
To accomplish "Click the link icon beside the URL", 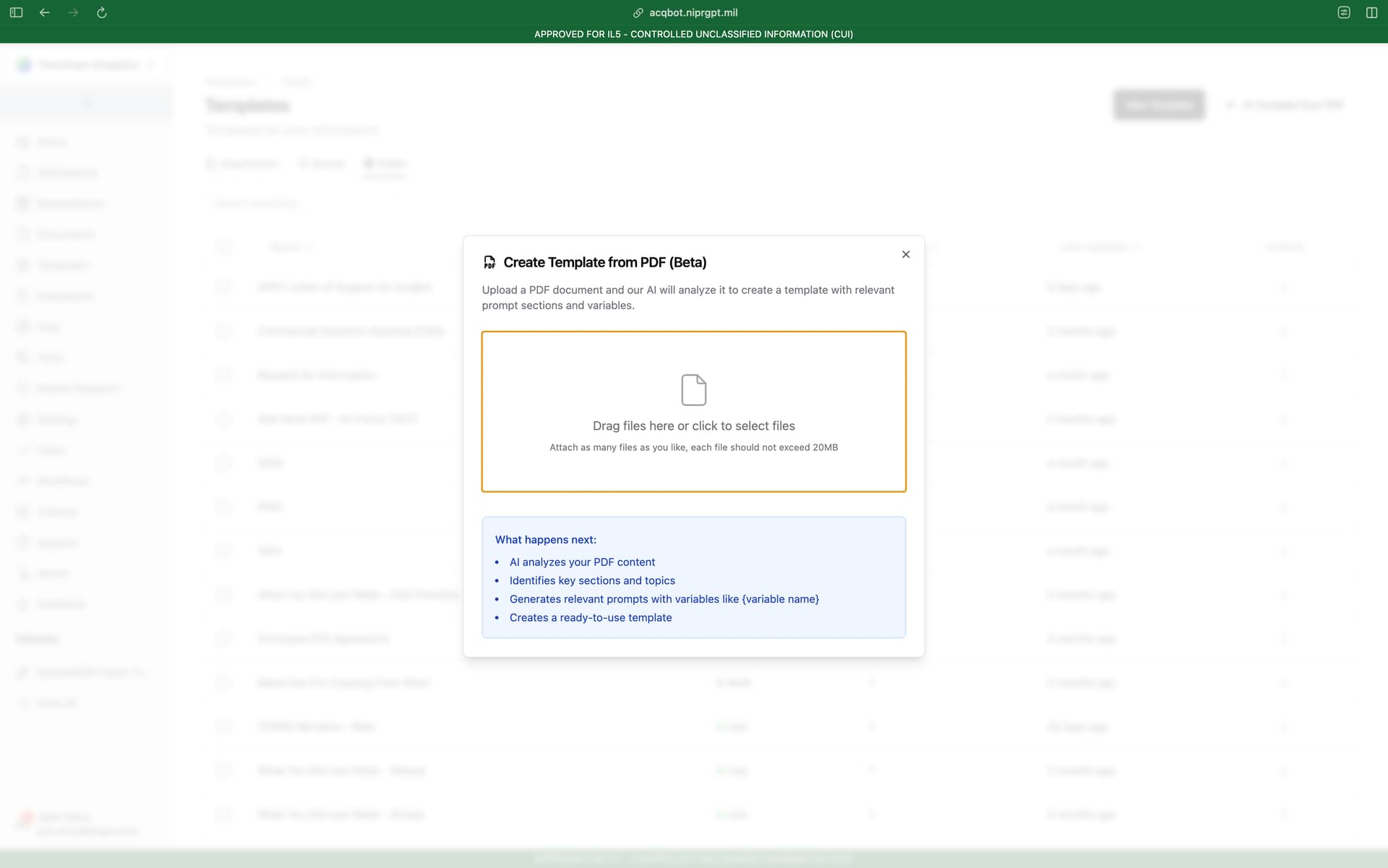I will click(x=638, y=13).
